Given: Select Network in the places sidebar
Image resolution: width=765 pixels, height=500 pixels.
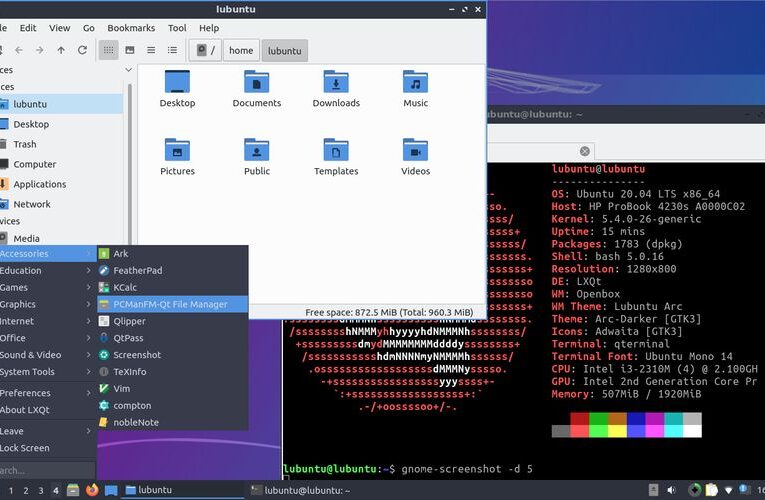Looking at the screenshot, I should pos(61,204).
